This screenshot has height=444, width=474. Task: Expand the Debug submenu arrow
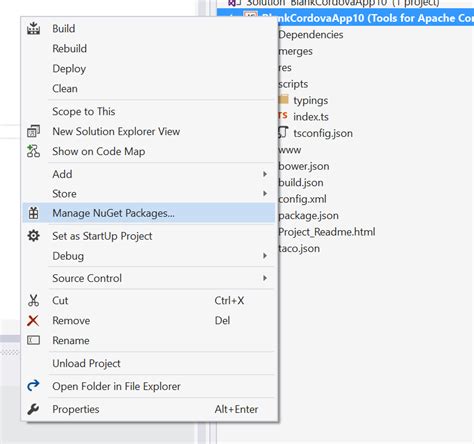[x=265, y=256]
